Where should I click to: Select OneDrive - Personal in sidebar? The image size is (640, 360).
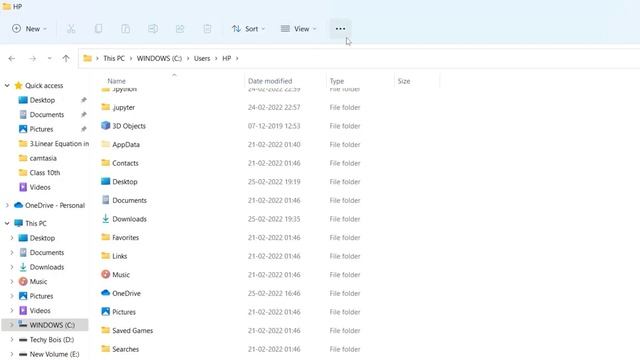pyautogui.click(x=55, y=205)
